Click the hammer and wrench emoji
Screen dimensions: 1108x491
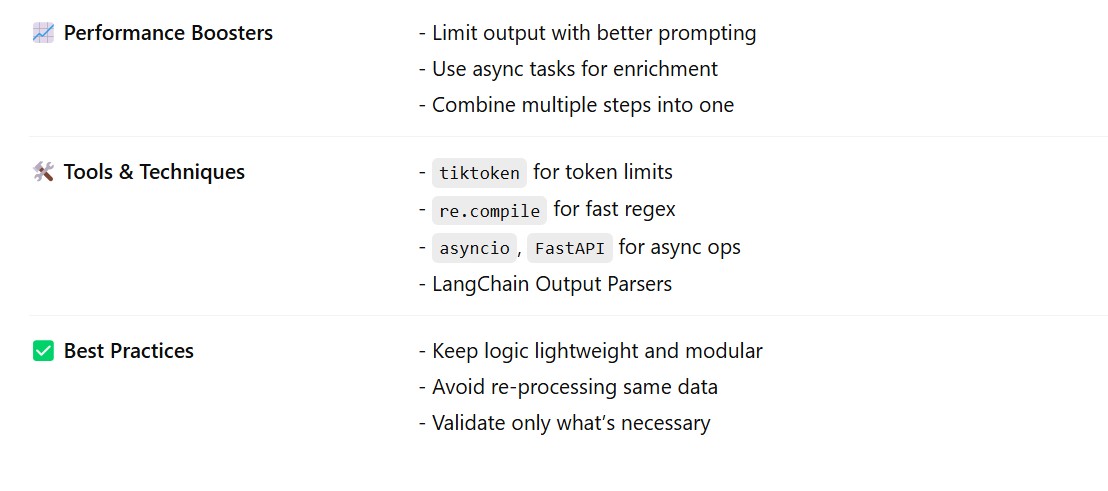click(x=42, y=172)
